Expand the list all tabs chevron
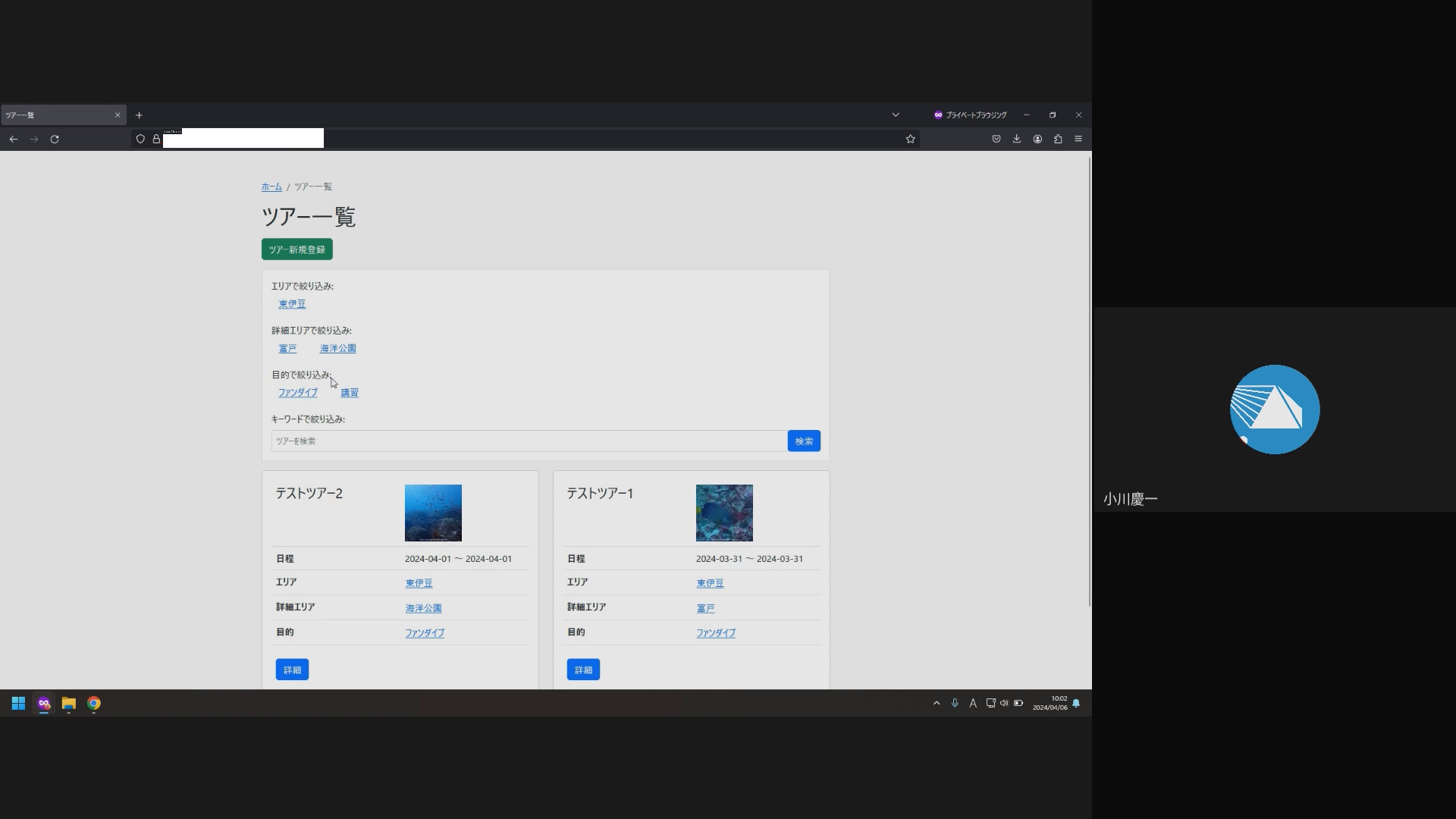 [896, 115]
